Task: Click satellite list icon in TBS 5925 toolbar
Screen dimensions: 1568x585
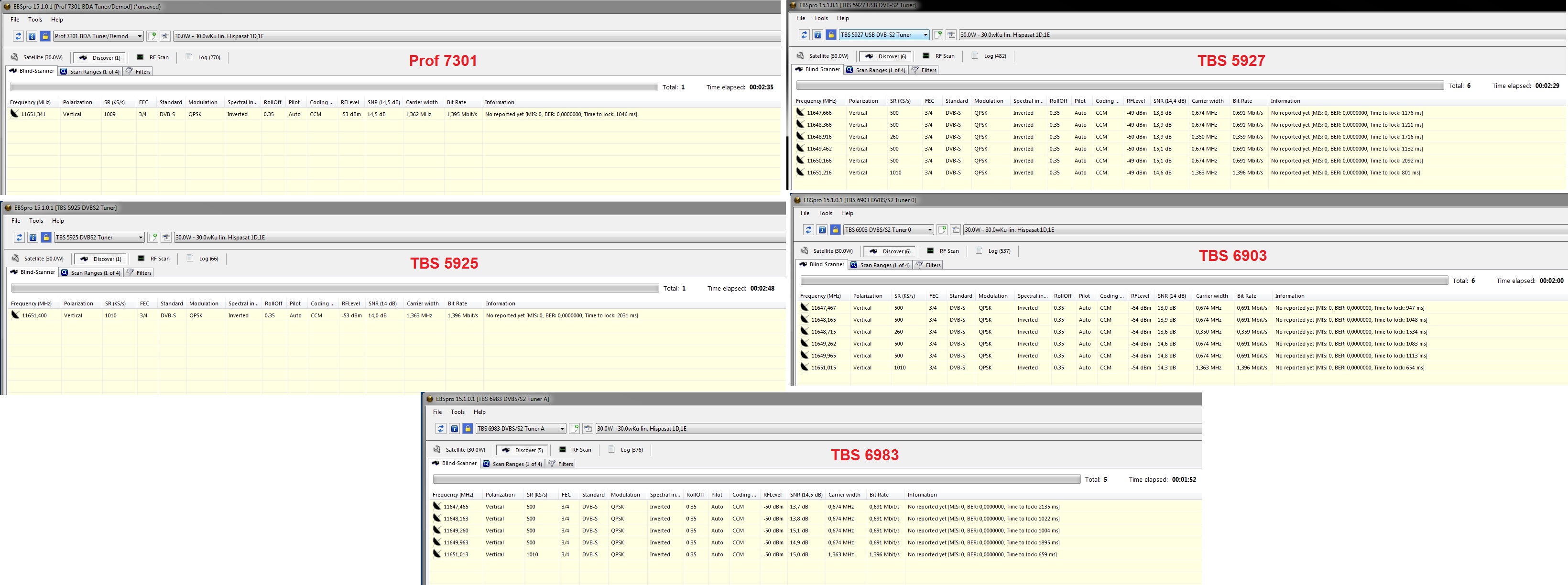Action: (x=166, y=238)
